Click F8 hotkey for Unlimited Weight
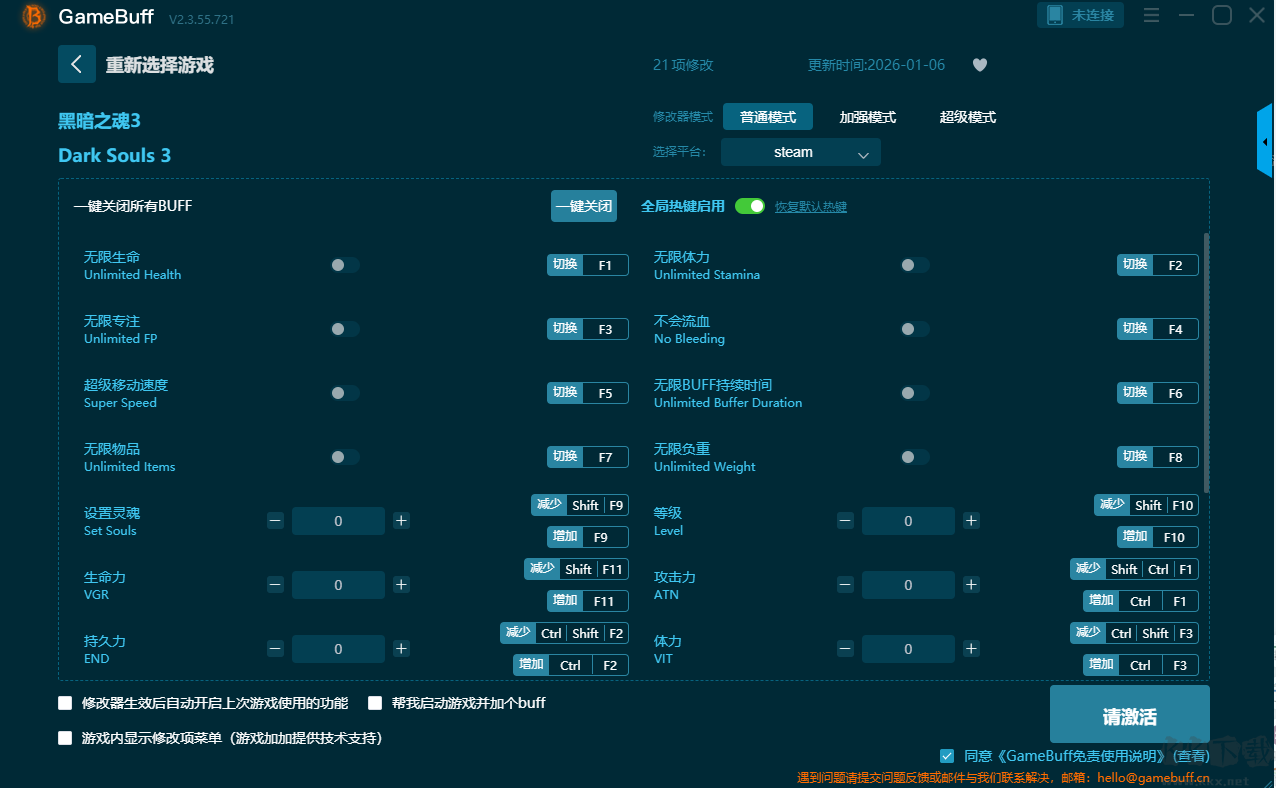 click(x=1175, y=457)
